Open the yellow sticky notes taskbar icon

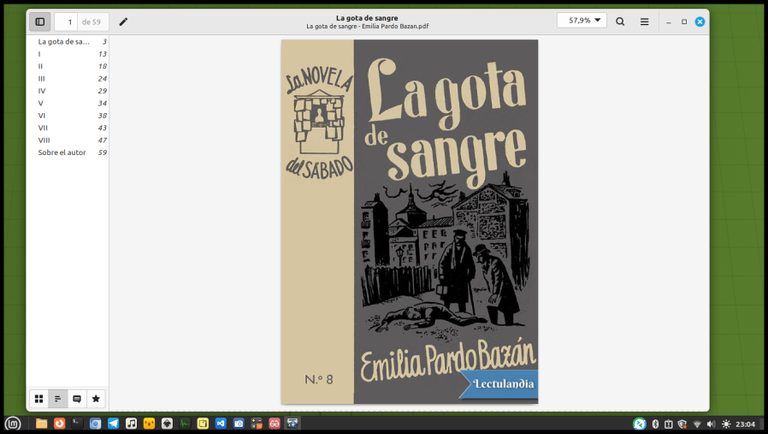tap(203, 423)
